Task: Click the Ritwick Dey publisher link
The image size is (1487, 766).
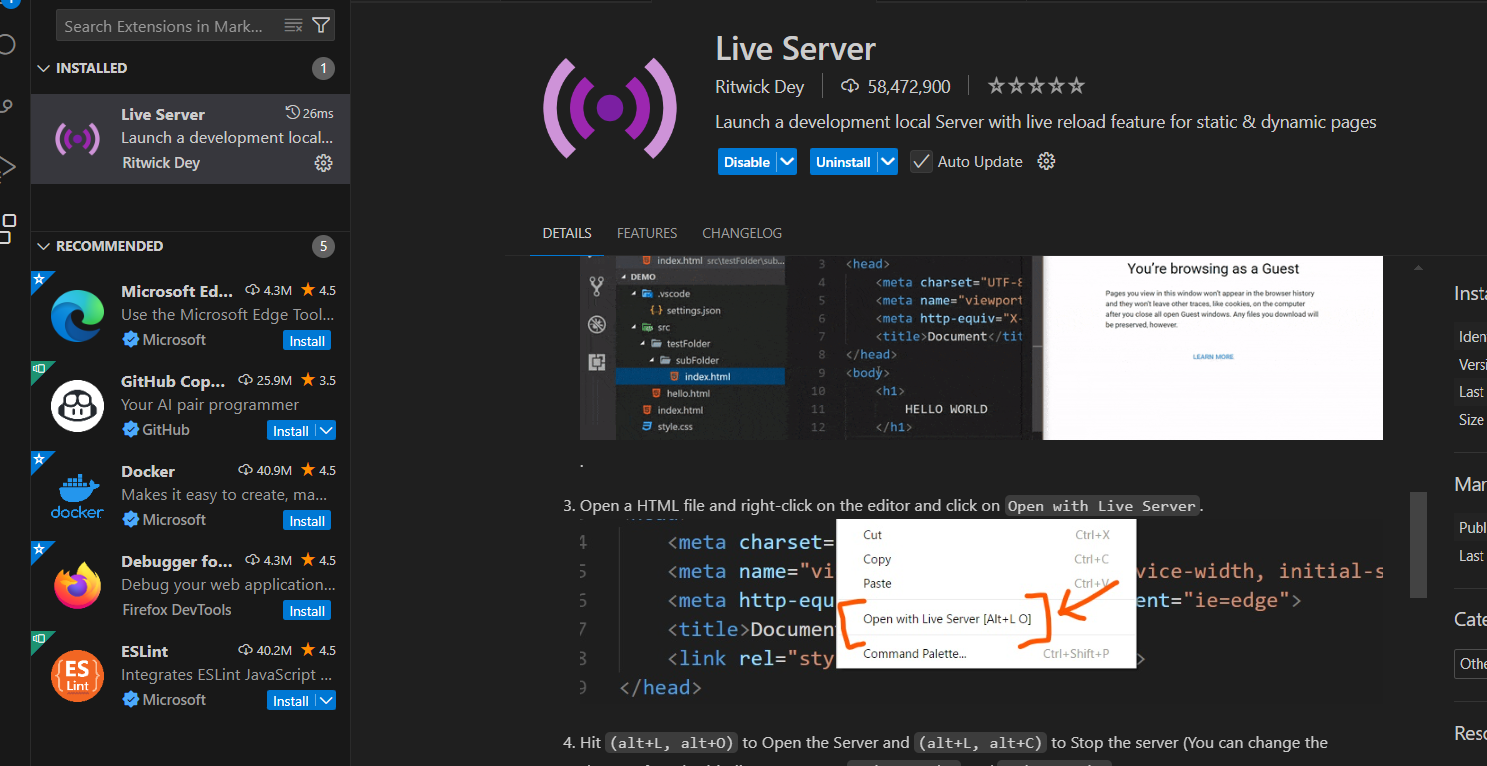Action: click(759, 87)
